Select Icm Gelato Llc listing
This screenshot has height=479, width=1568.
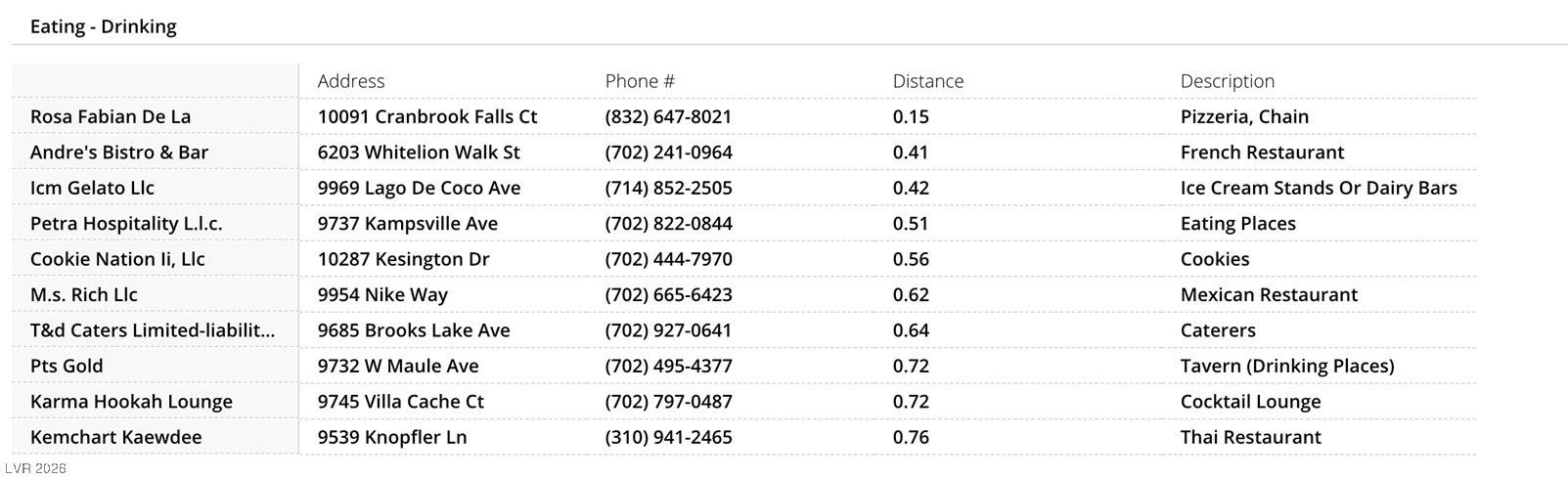pyautogui.click(x=92, y=188)
